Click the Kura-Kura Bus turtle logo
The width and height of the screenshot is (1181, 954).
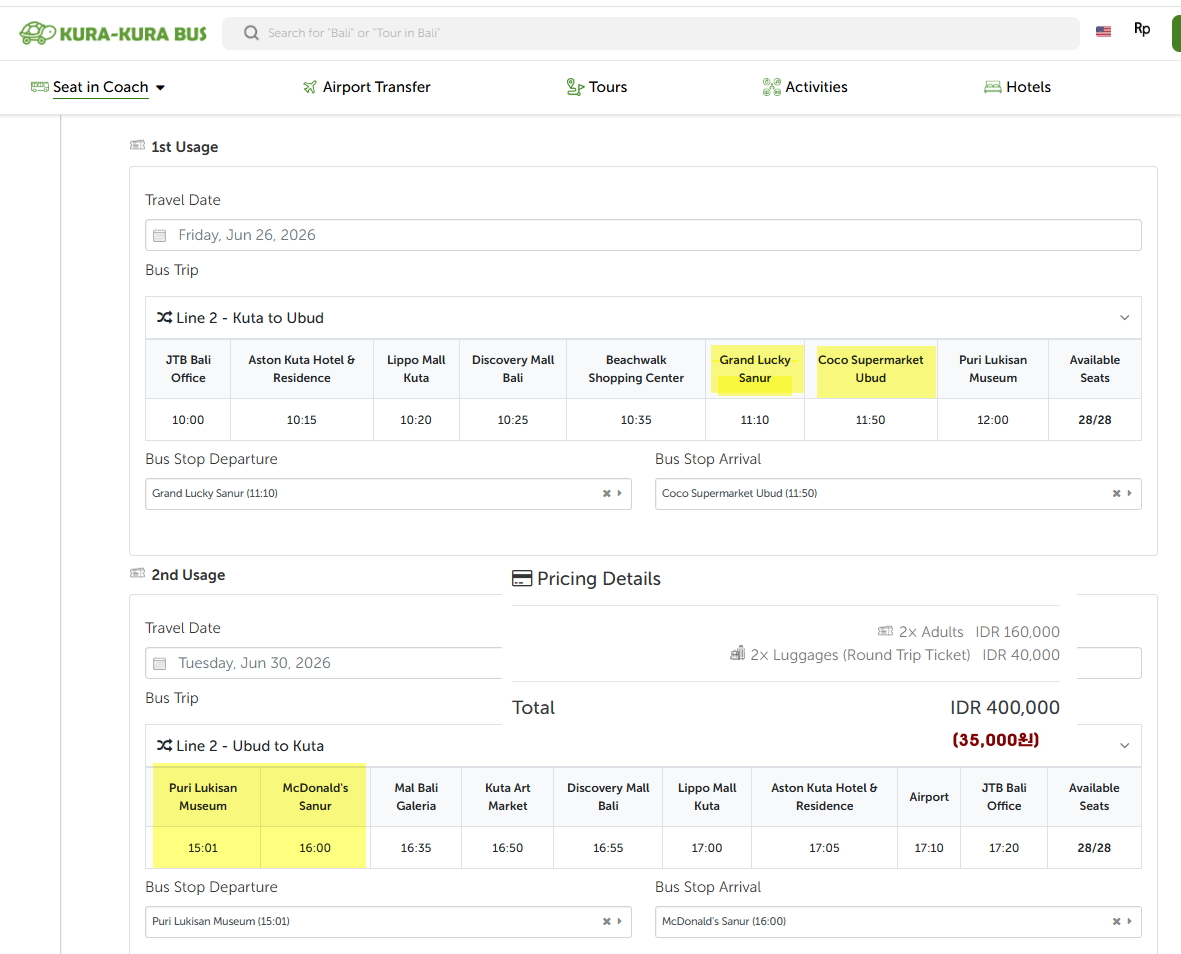(x=113, y=33)
